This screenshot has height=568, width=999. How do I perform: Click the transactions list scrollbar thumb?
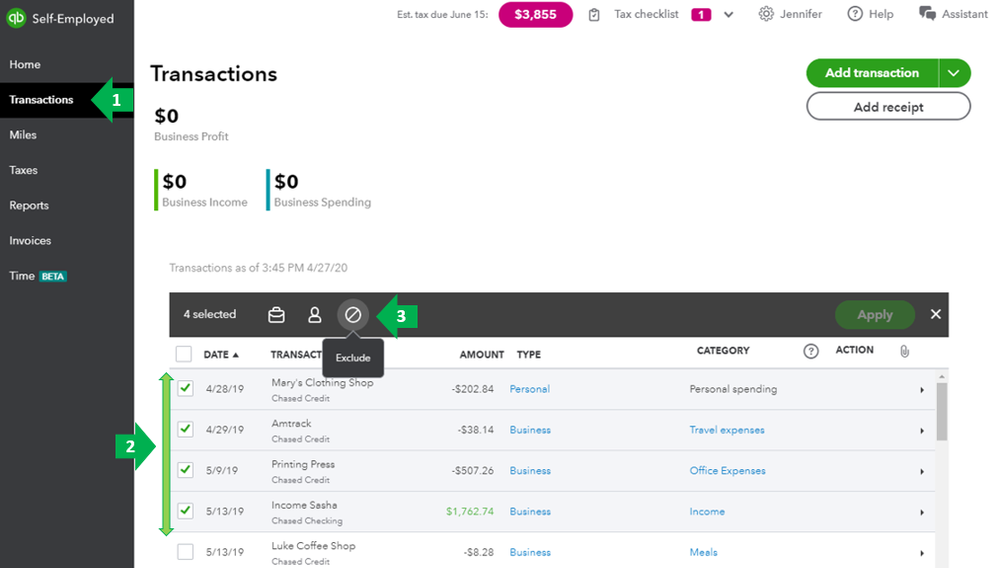(942, 411)
